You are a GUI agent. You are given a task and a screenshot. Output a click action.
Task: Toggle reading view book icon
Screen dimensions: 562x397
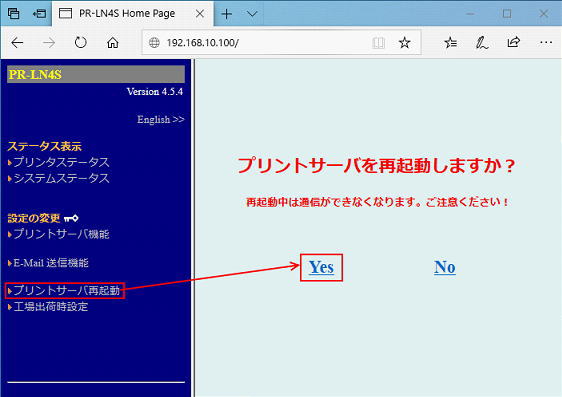[x=378, y=43]
